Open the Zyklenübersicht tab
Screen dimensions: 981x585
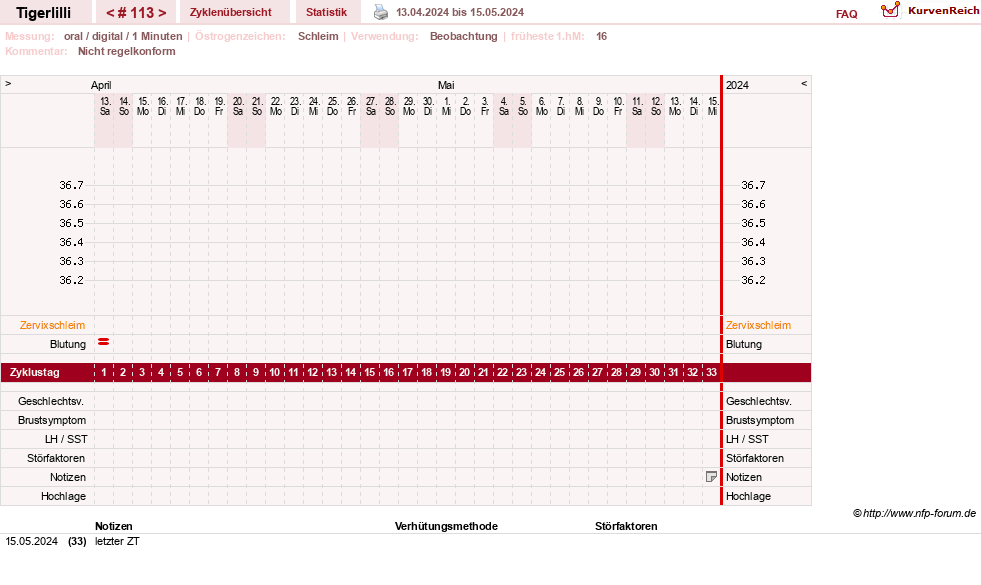pos(231,12)
